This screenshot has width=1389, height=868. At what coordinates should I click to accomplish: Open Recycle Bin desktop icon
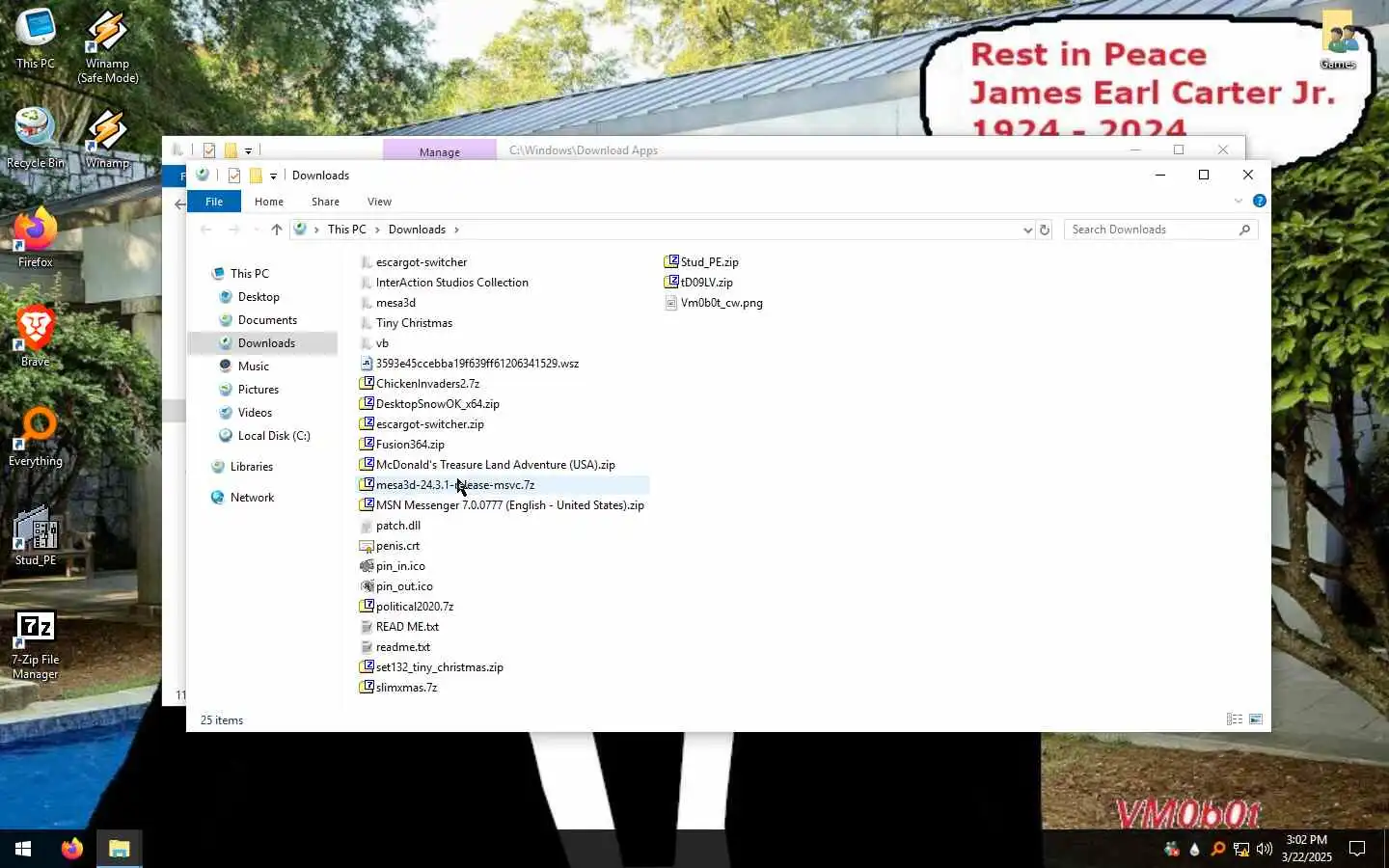pyautogui.click(x=36, y=138)
